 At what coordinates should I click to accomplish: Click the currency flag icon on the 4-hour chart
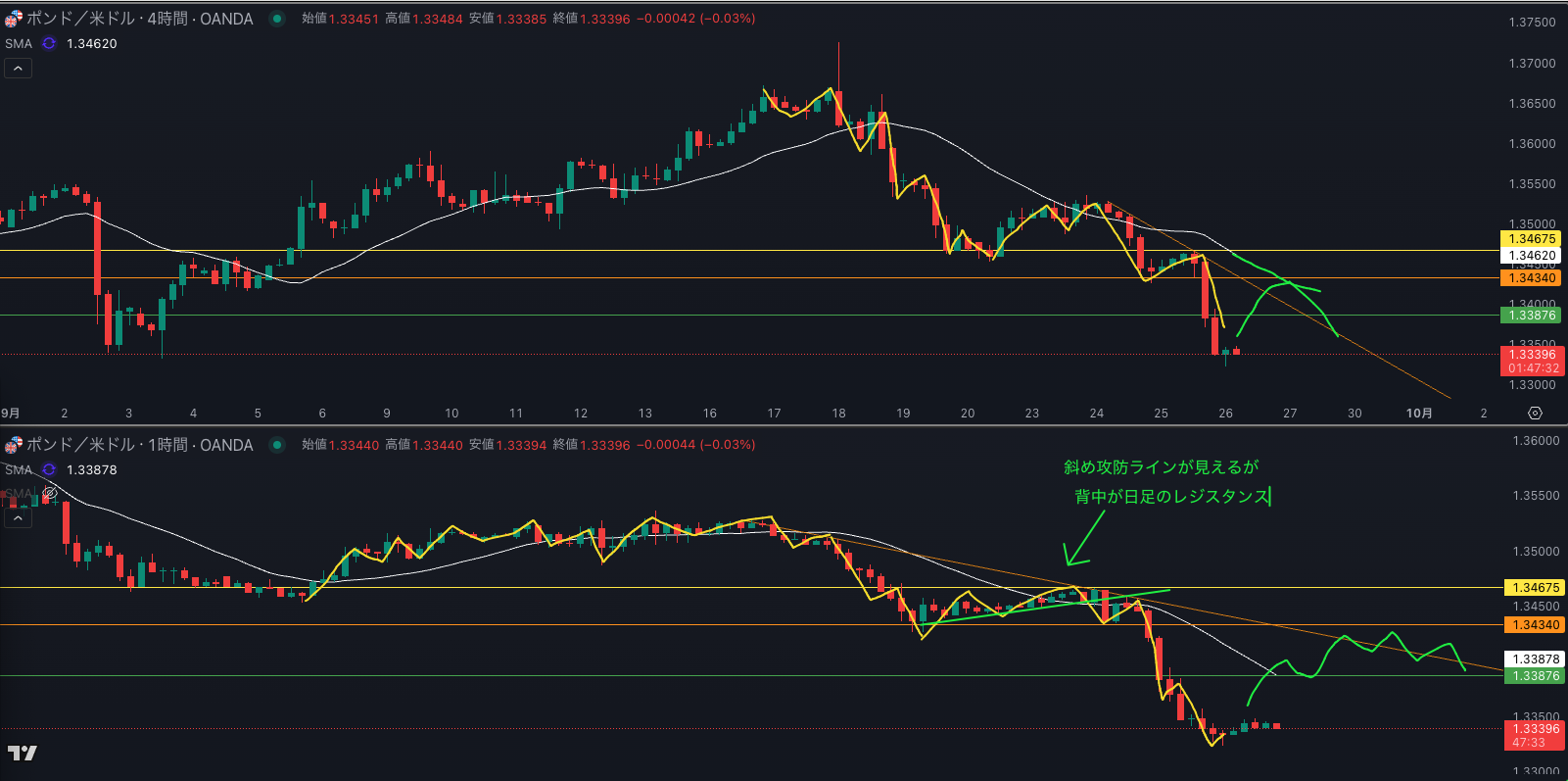[13, 19]
